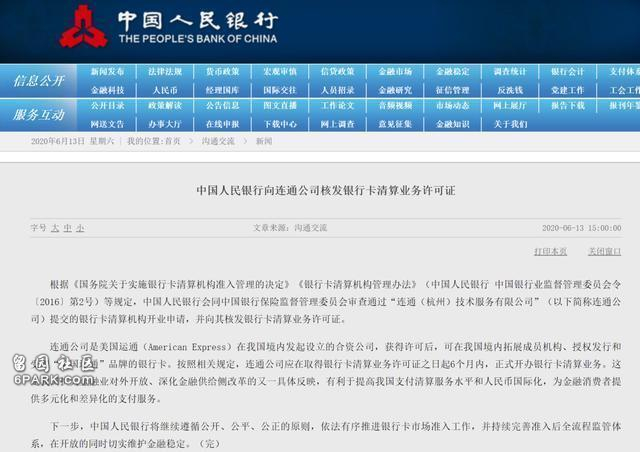Click 打印本页 to print the page

click(551, 252)
